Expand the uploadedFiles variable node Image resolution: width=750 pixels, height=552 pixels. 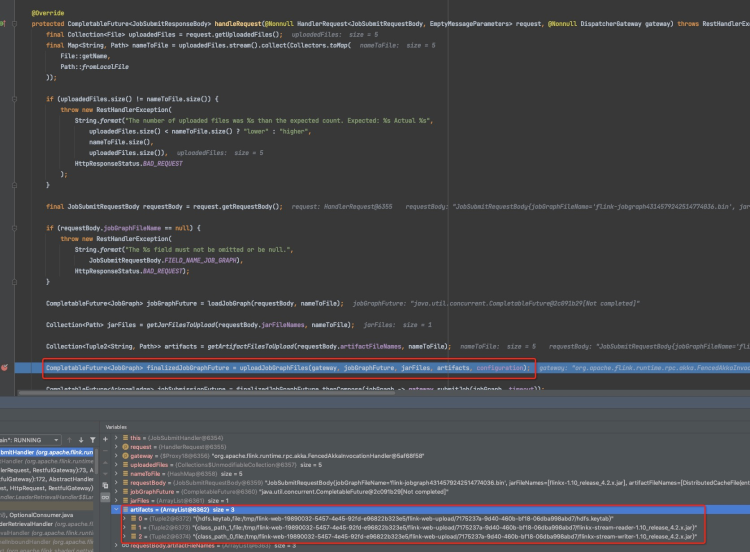pyautogui.click(x=114, y=463)
